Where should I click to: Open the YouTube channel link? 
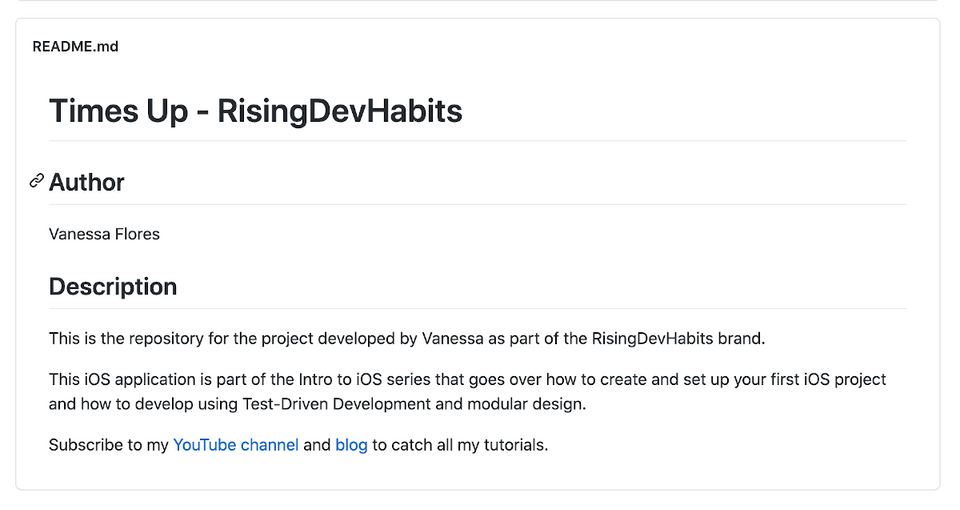tap(236, 445)
